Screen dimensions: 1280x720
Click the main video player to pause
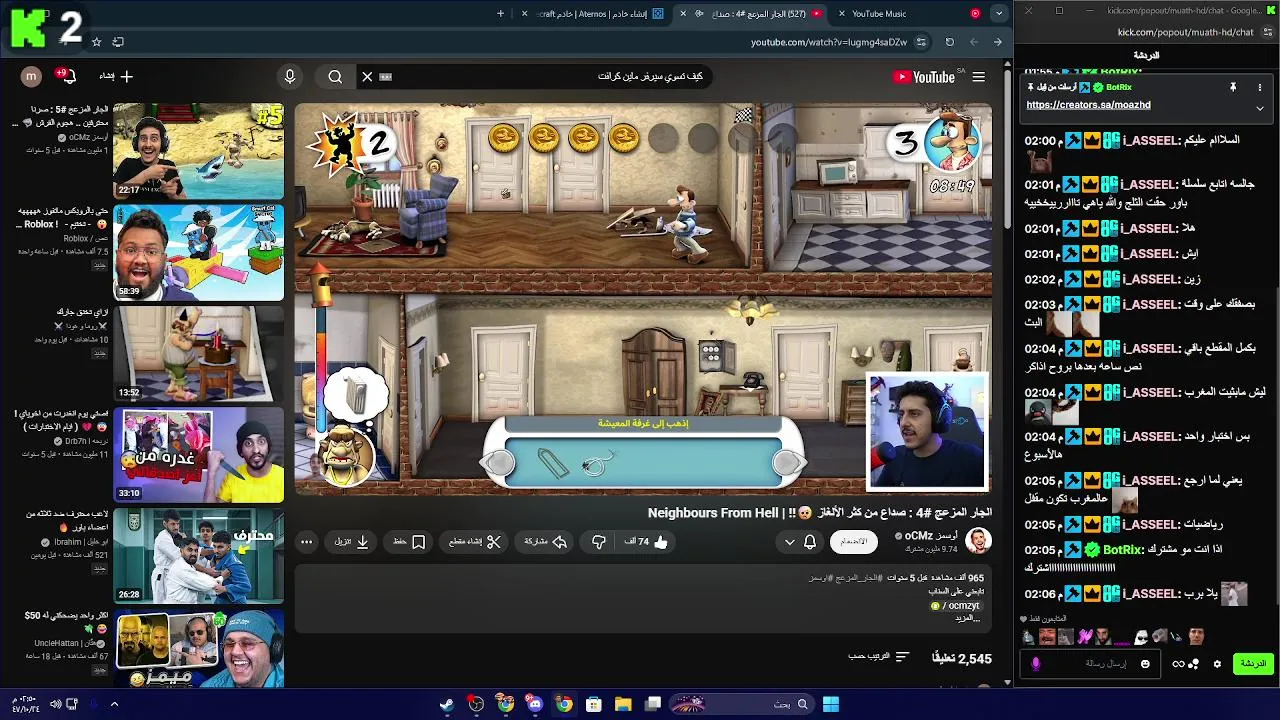pos(643,298)
